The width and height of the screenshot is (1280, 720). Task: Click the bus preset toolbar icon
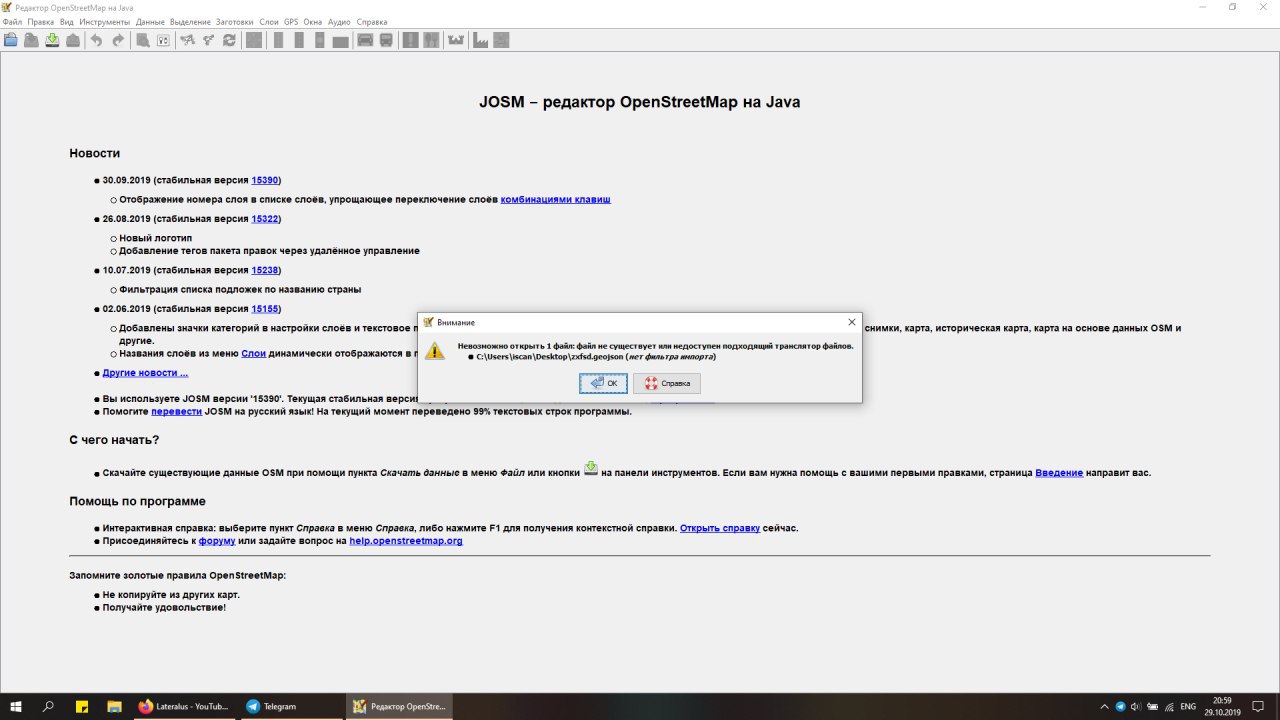click(386, 40)
